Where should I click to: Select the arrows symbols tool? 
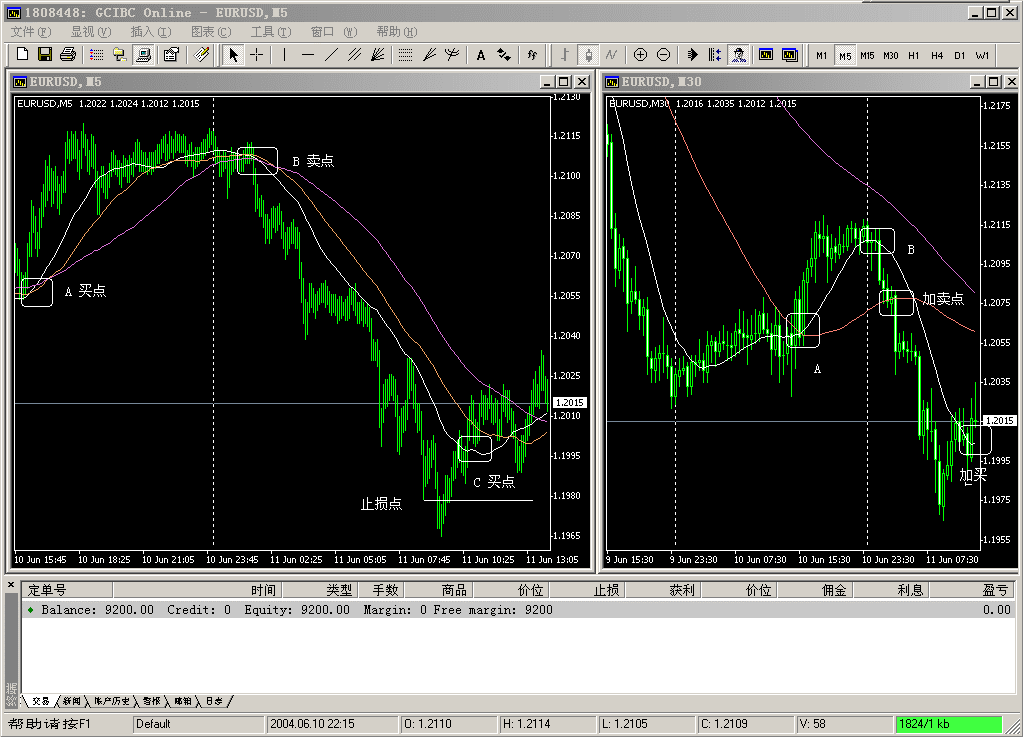pyautogui.click(x=504, y=55)
